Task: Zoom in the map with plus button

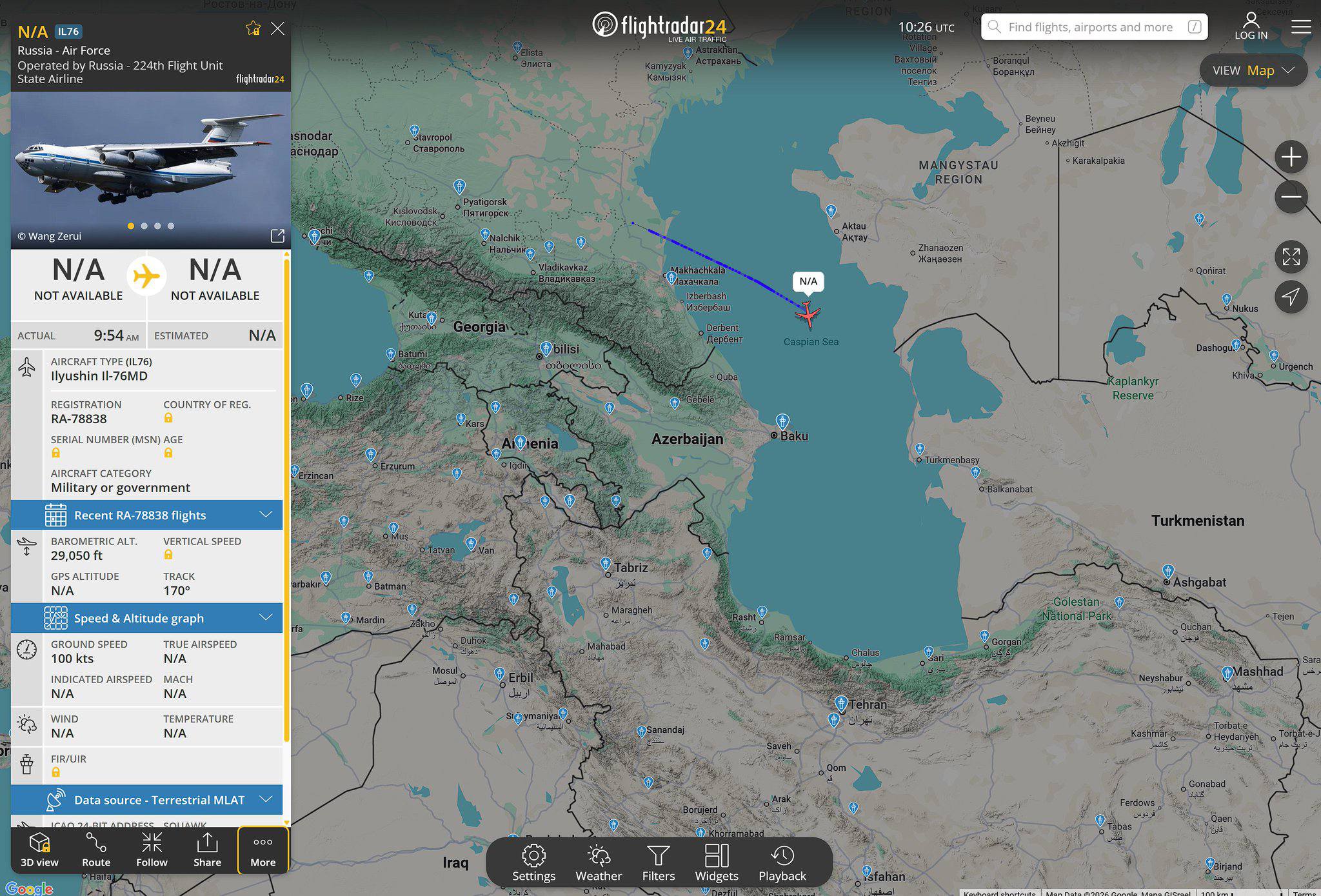Action: pyautogui.click(x=1291, y=157)
